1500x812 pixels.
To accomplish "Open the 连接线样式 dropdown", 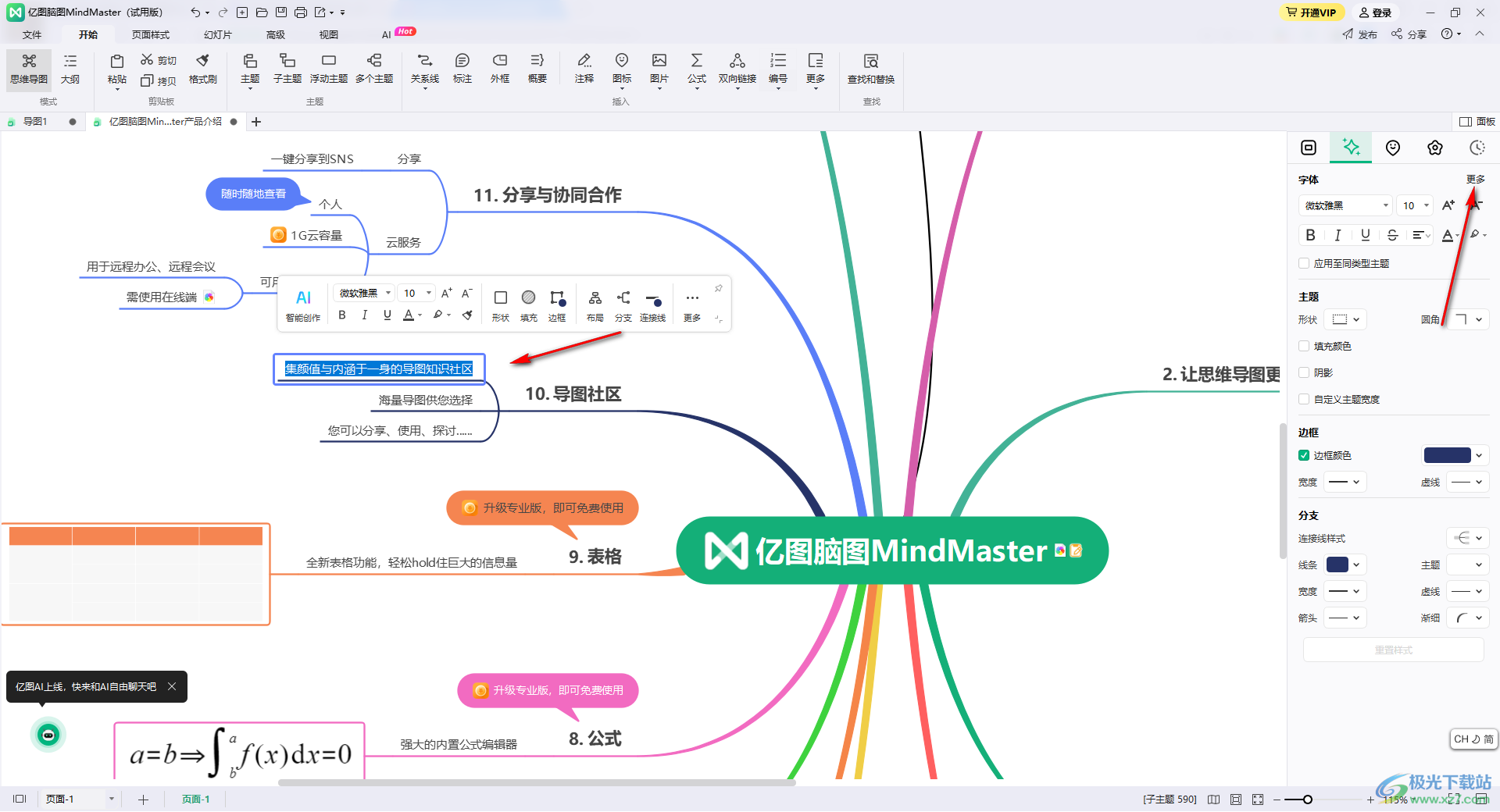I will click(x=1467, y=538).
